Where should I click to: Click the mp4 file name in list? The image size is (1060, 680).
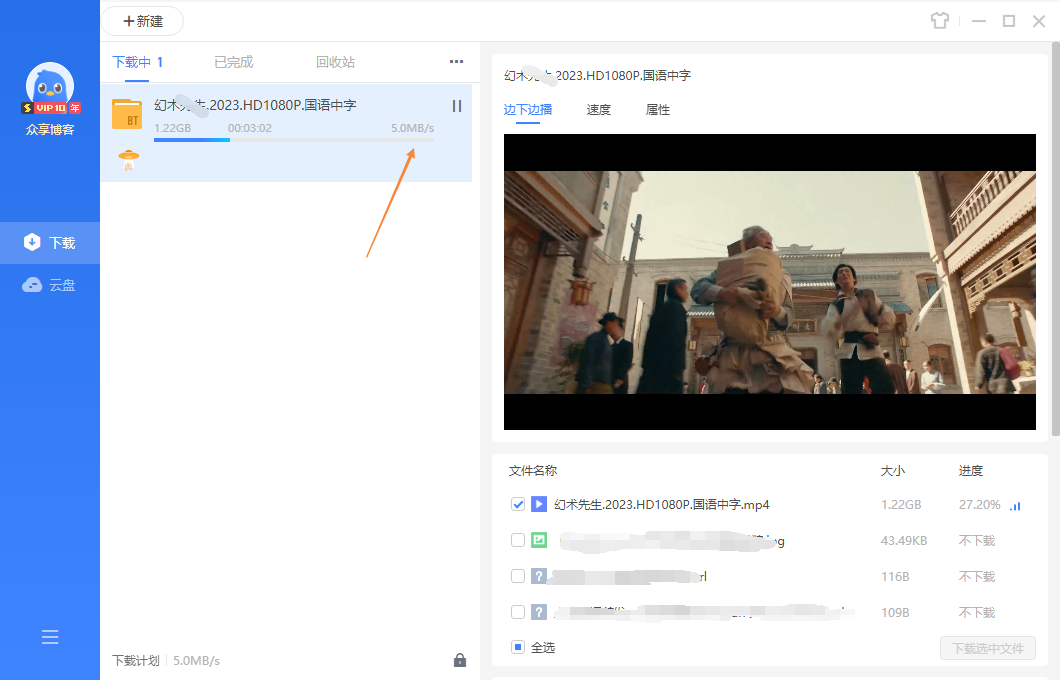(x=662, y=504)
